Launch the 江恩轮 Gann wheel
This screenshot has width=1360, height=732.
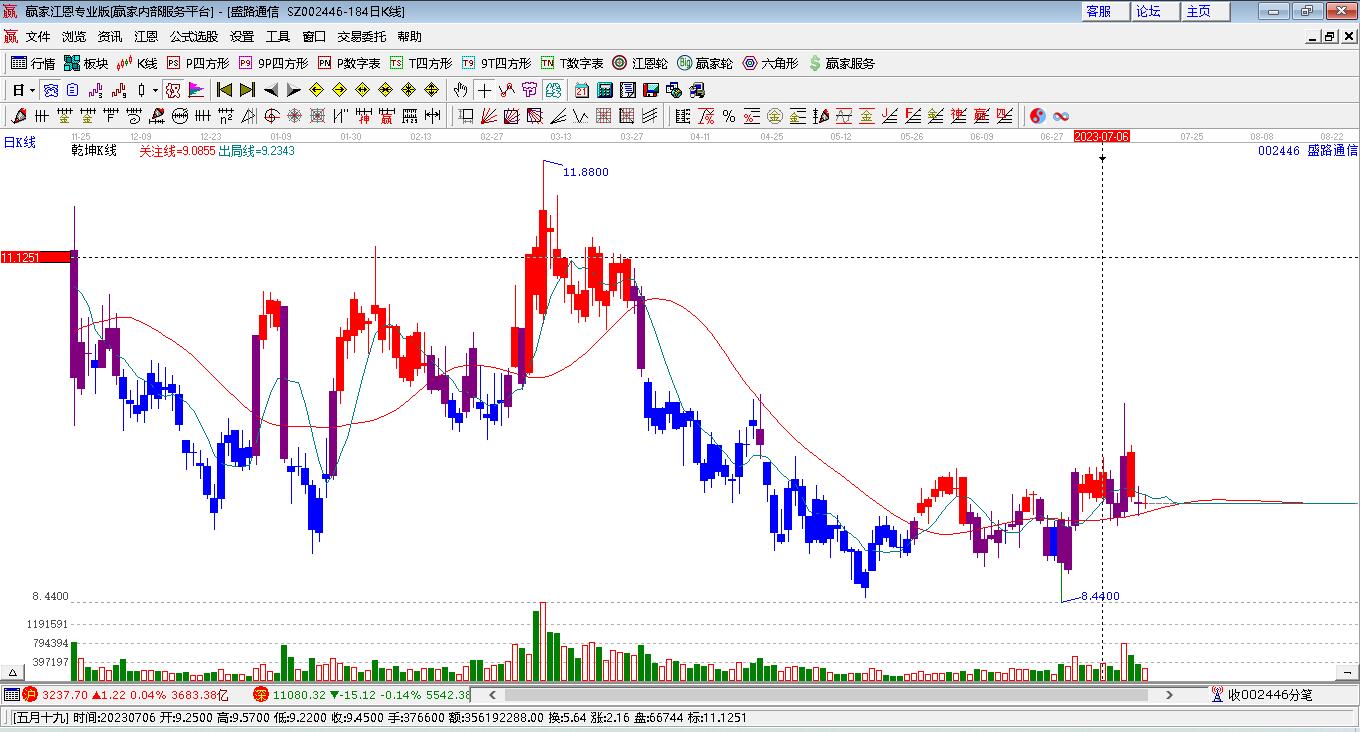click(640, 63)
